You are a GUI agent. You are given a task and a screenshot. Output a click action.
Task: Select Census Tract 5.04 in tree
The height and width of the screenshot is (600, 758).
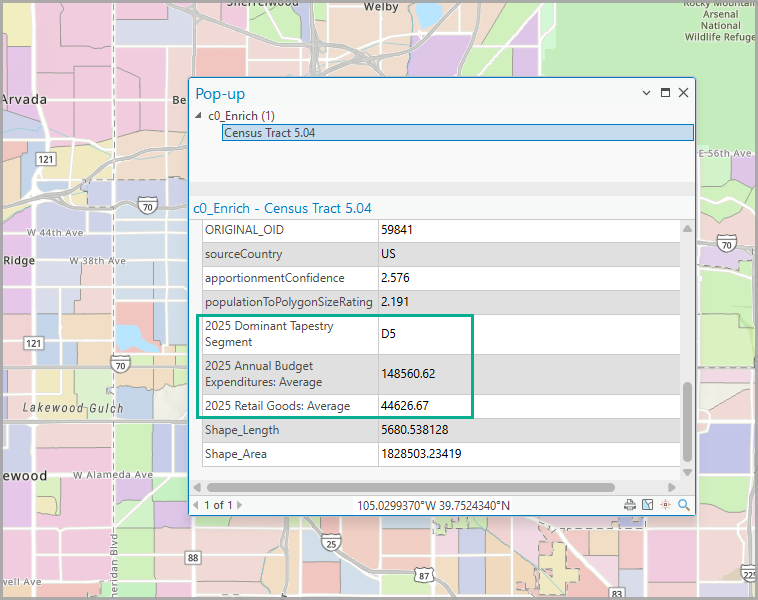(270, 133)
